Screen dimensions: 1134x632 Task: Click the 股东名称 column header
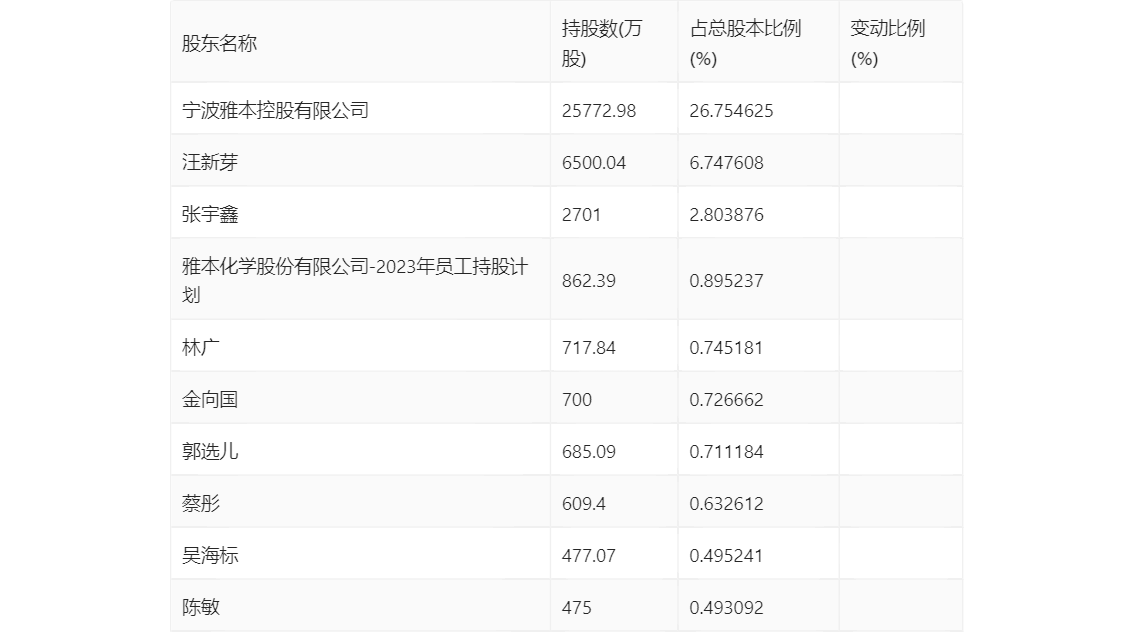click(x=219, y=43)
